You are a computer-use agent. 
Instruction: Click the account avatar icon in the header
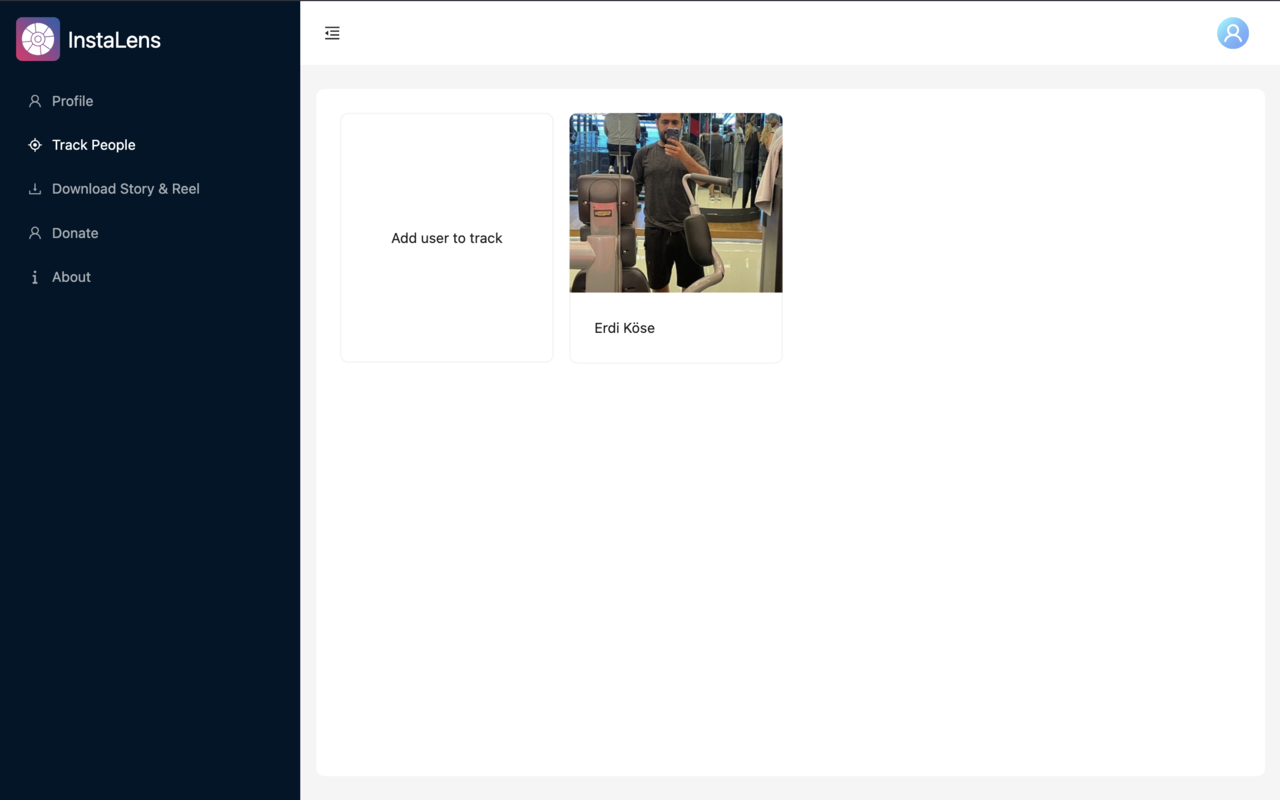(x=1232, y=33)
